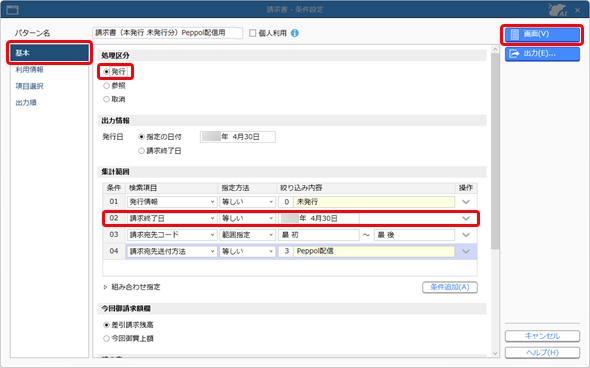Click the キャンセル button
Screen dimensions: 590x368
[x=542, y=336]
